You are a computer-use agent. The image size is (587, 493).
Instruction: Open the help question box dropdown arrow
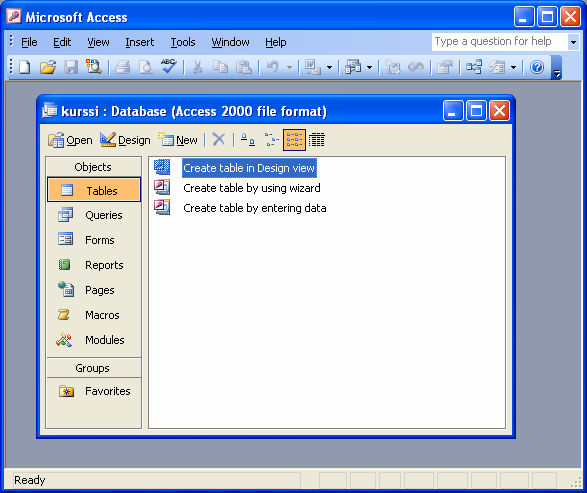[573, 42]
